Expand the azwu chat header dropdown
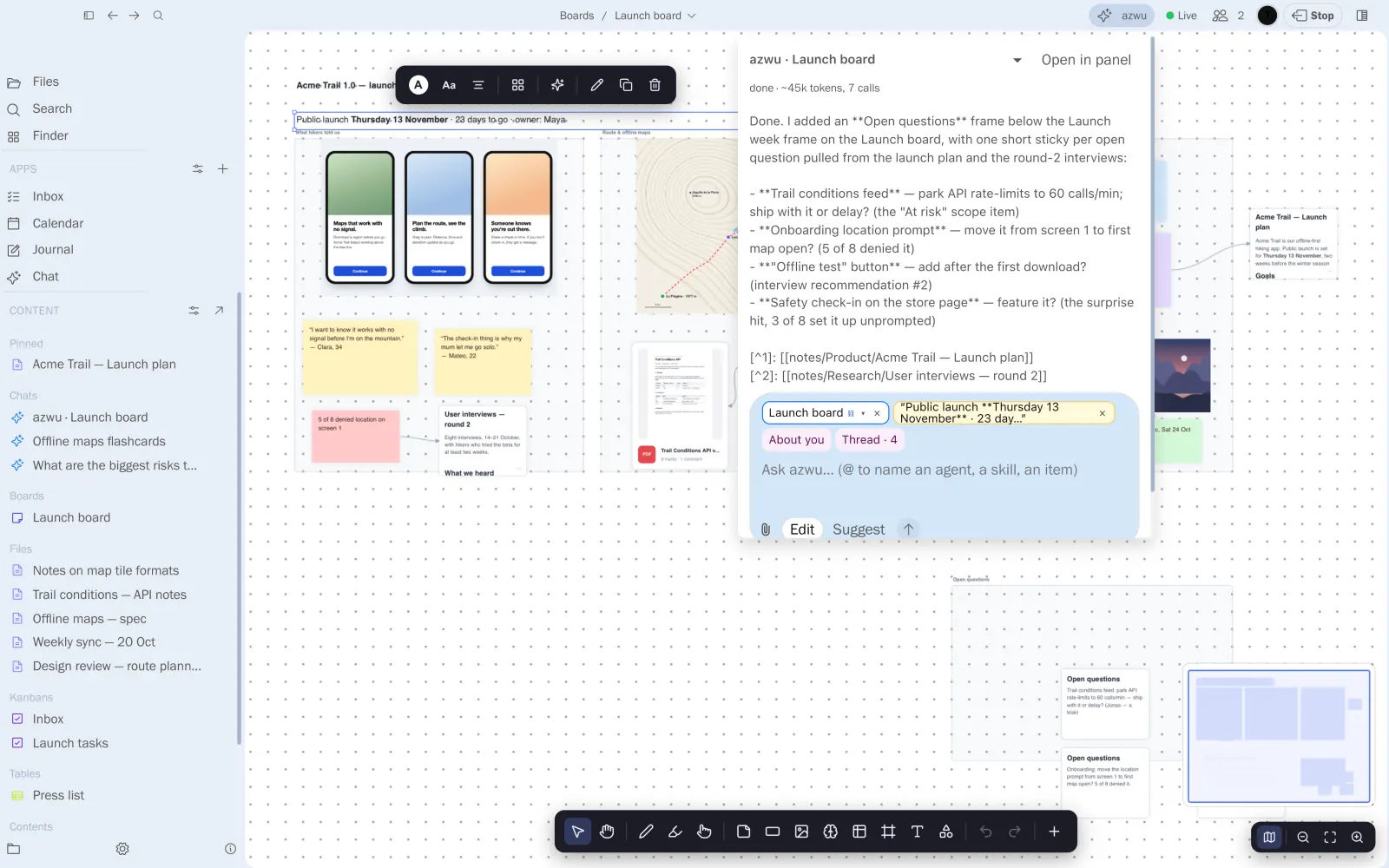Image resolution: width=1389 pixels, height=868 pixels. (x=1017, y=60)
